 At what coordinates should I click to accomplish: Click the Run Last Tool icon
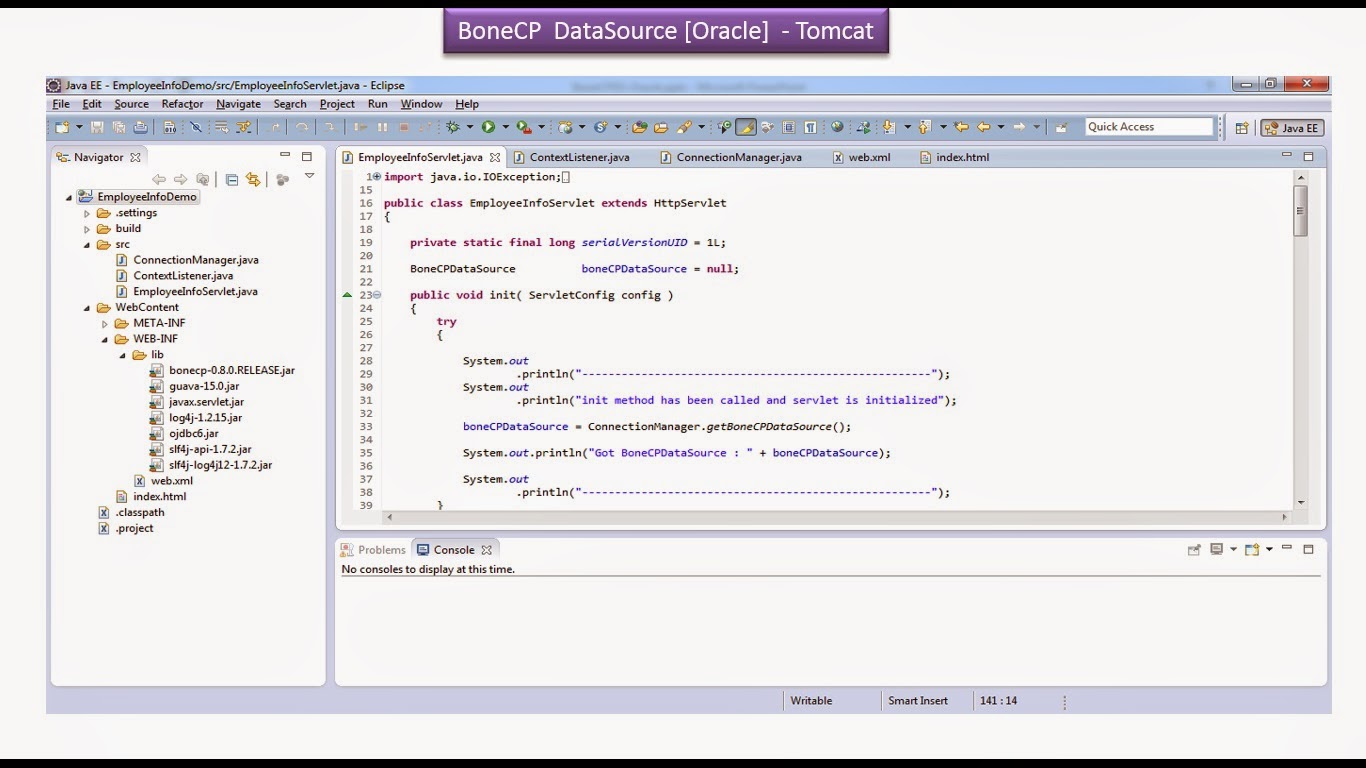pyautogui.click(x=523, y=127)
